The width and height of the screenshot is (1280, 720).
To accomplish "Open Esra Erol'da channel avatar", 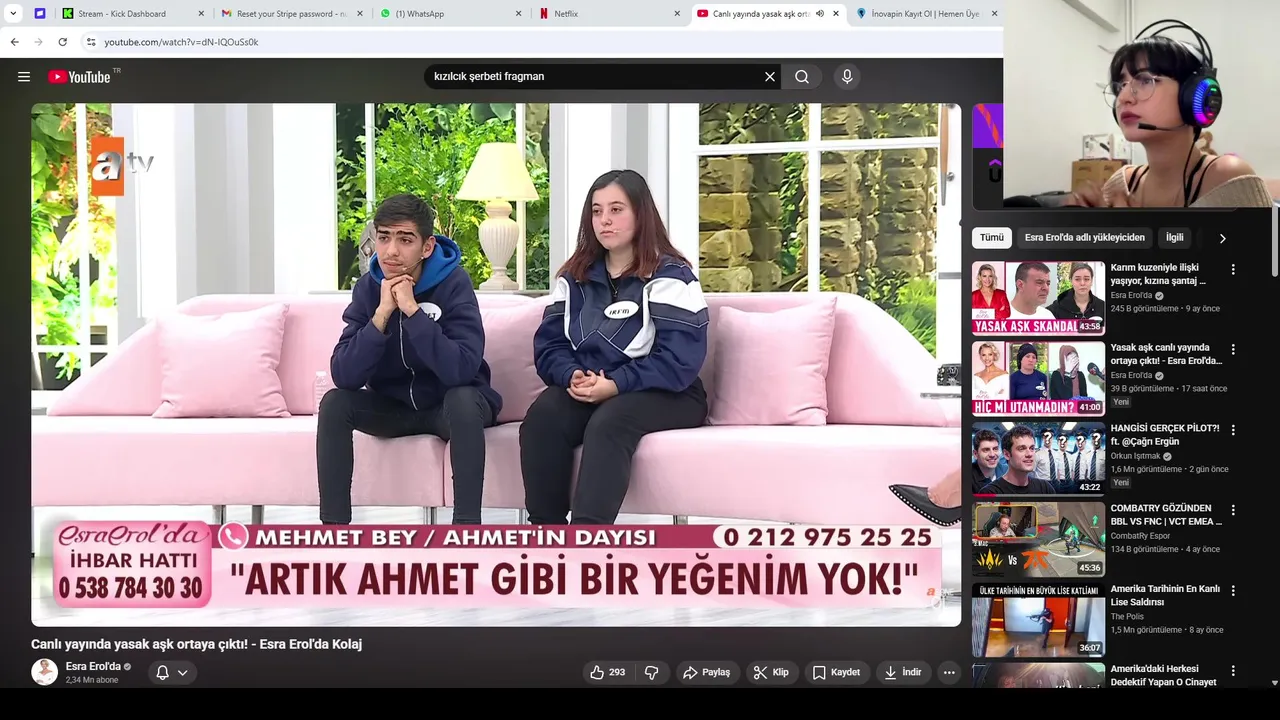I will click(x=44, y=672).
